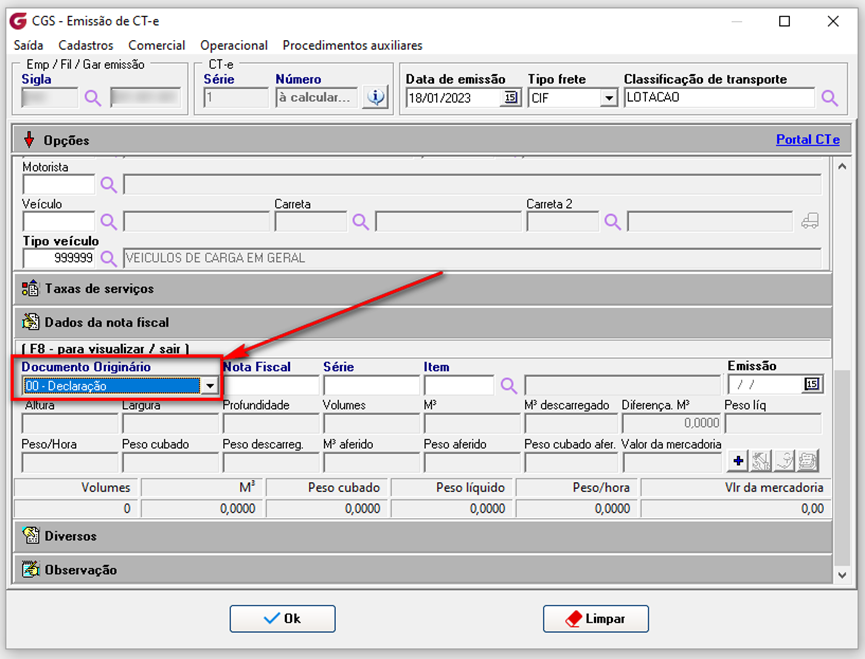Open Tipo frete CIF dropdown
865x659 pixels.
click(608, 98)
